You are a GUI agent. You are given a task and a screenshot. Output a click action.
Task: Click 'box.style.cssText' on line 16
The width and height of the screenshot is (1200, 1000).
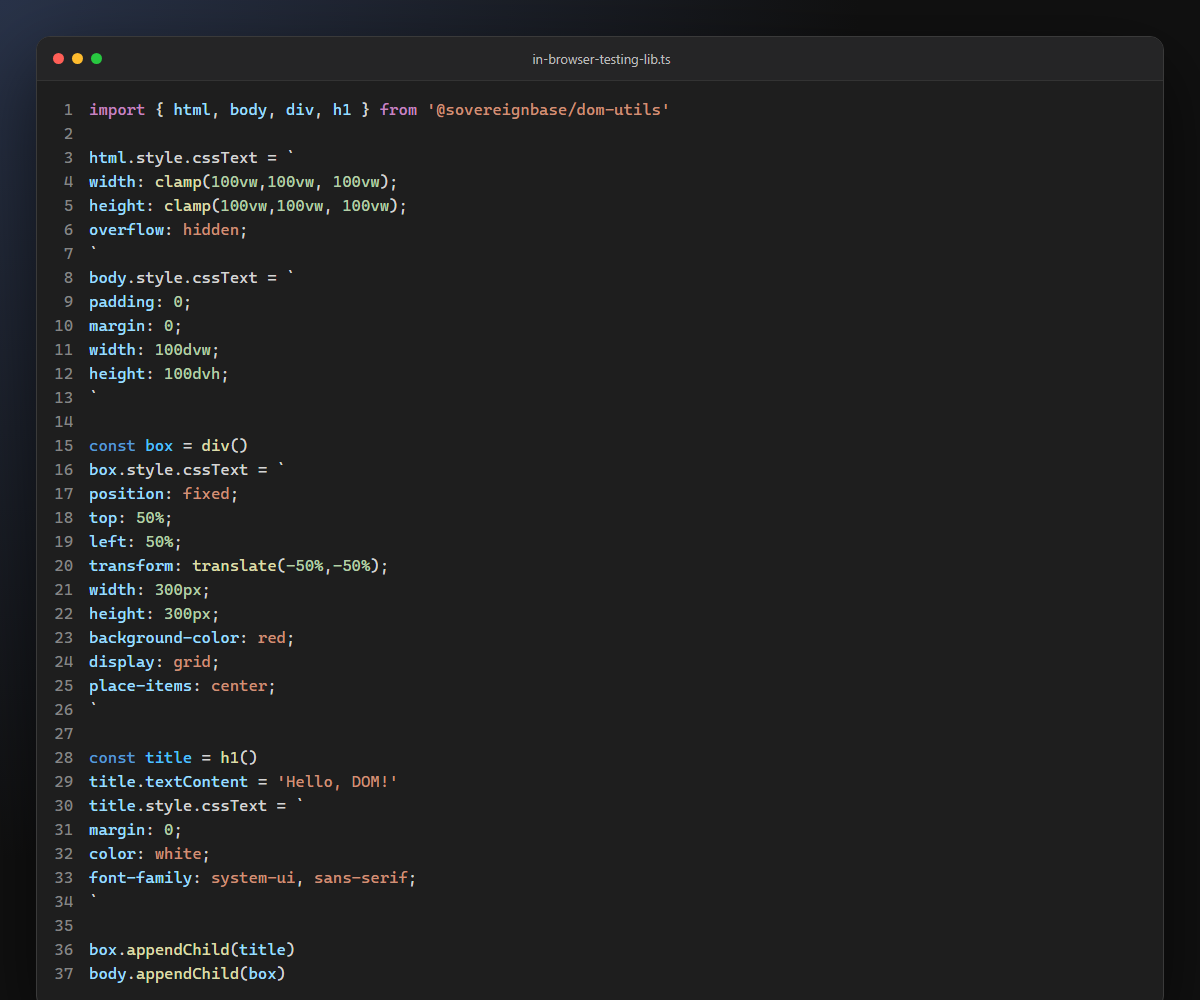coord(169,470)
